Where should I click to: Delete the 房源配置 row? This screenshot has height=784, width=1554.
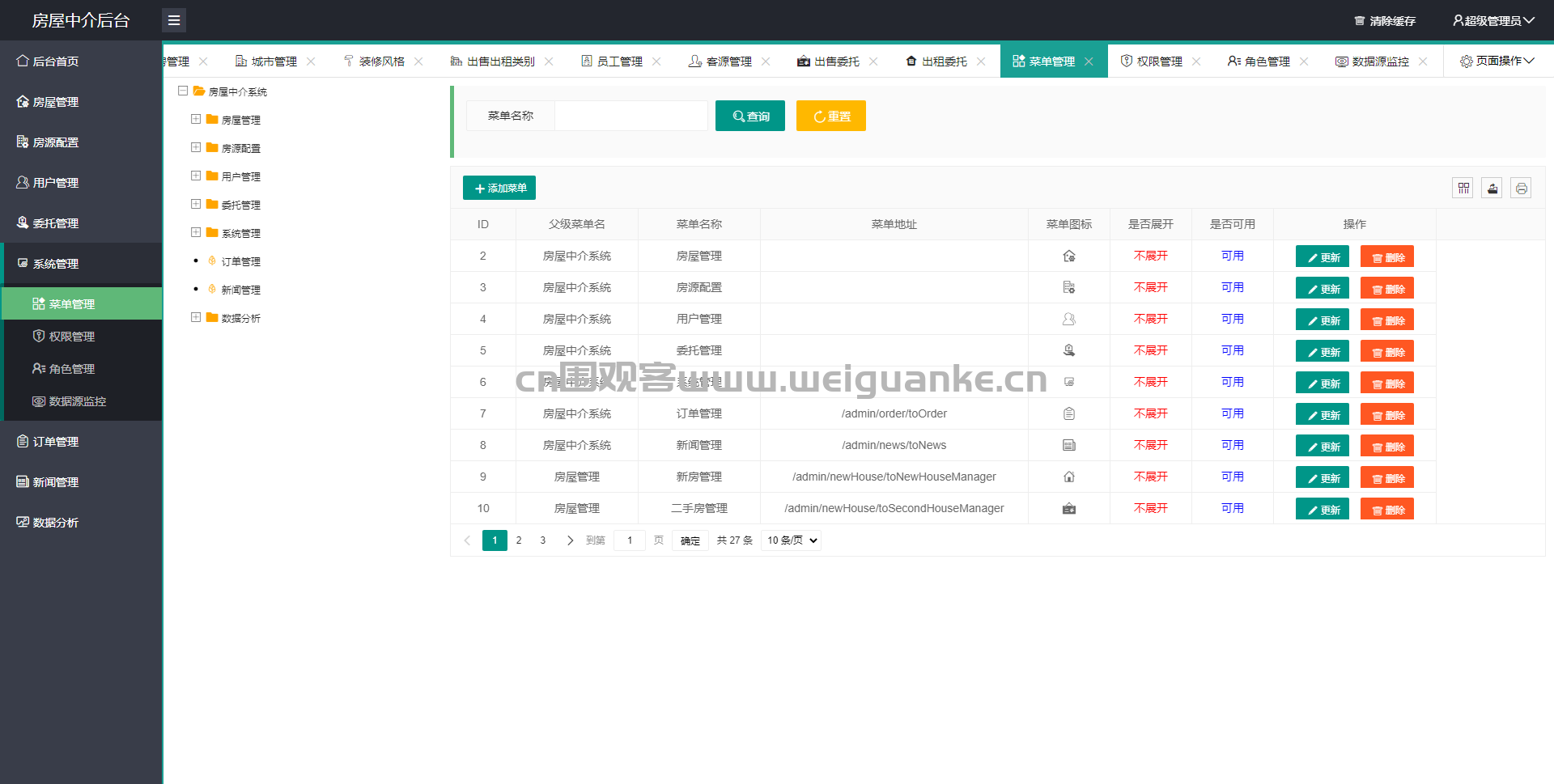[1387, 288]
